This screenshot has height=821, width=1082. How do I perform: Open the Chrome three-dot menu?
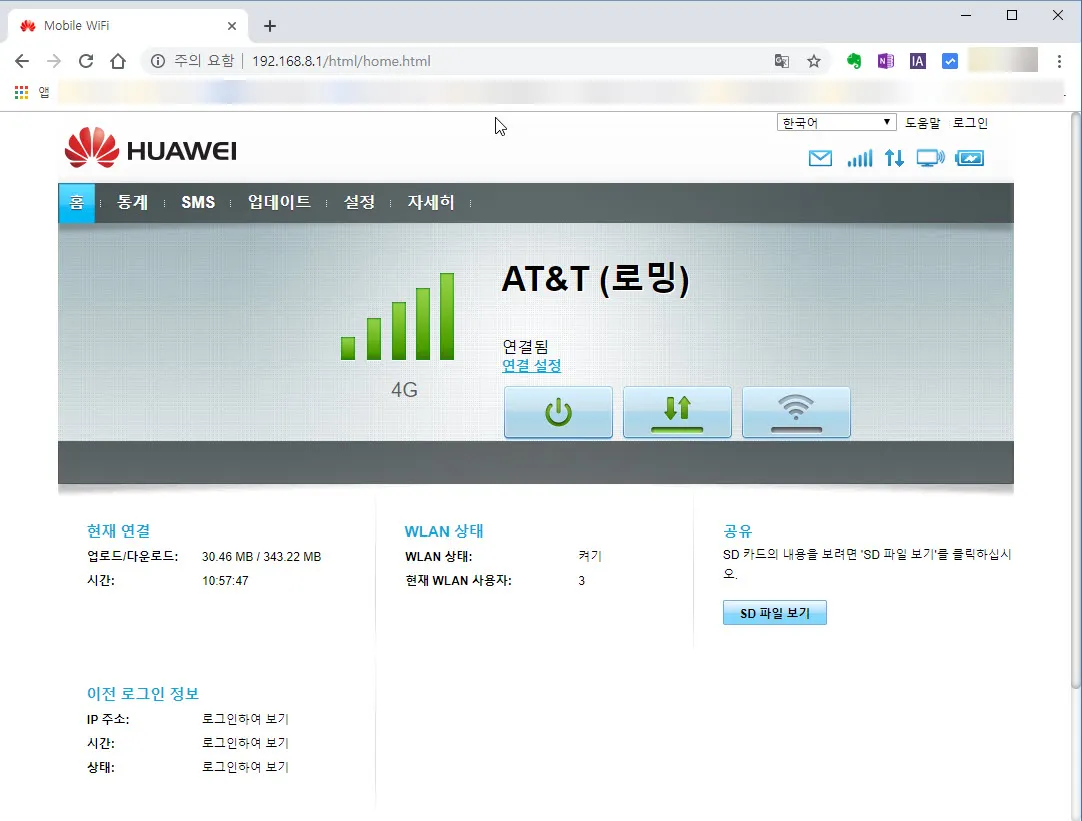coord(1060,61)
